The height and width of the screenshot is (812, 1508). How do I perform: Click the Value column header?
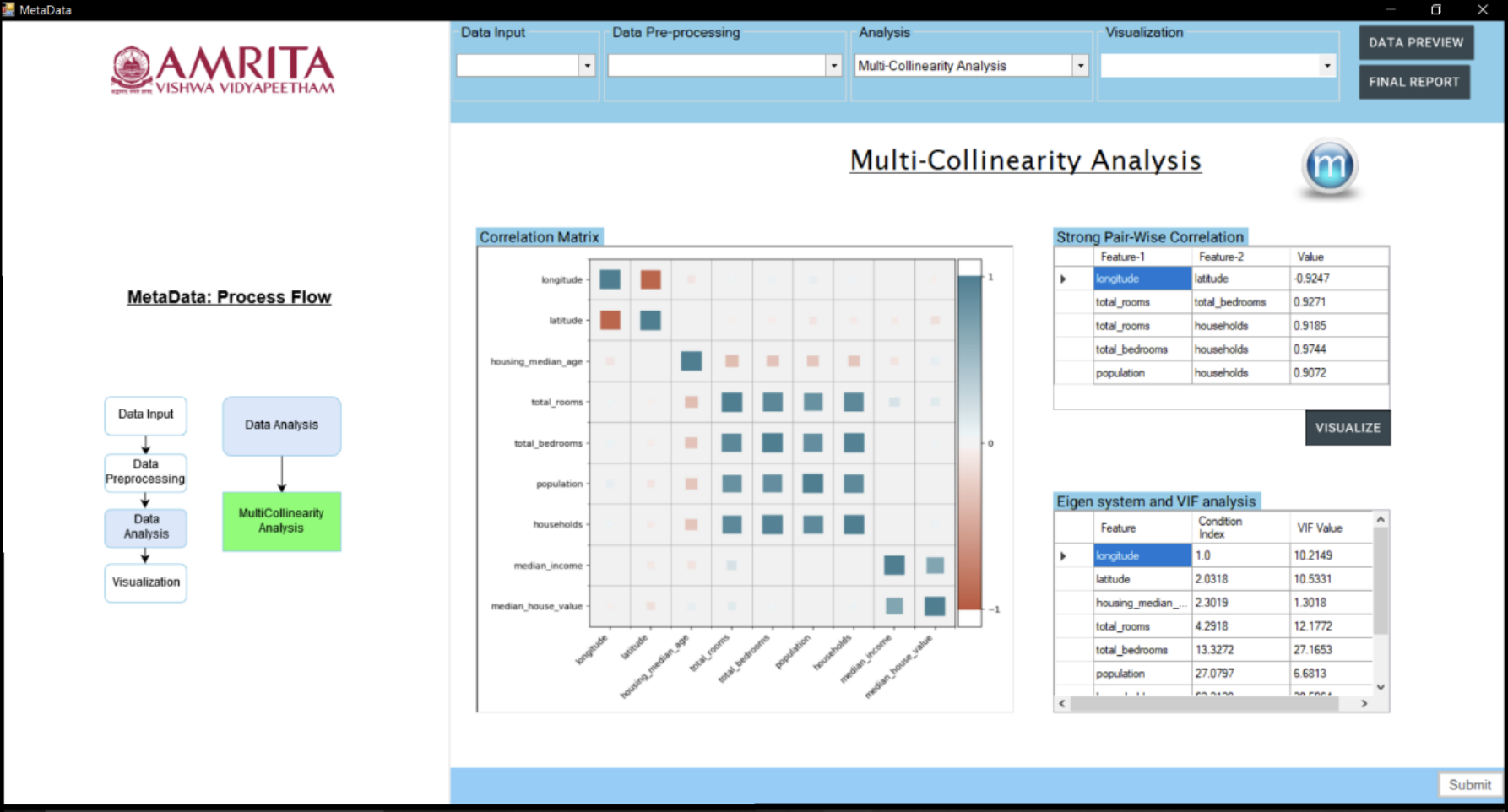1338,257
